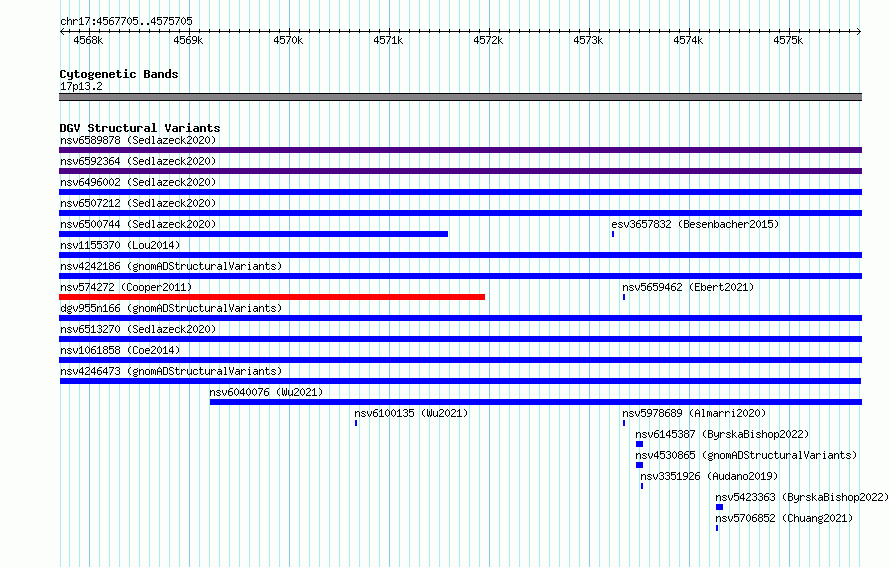Click nsv5423363 (ByrskaBishop2022) label
This screenshot has height=567, width=890.
tap(802, 497)
